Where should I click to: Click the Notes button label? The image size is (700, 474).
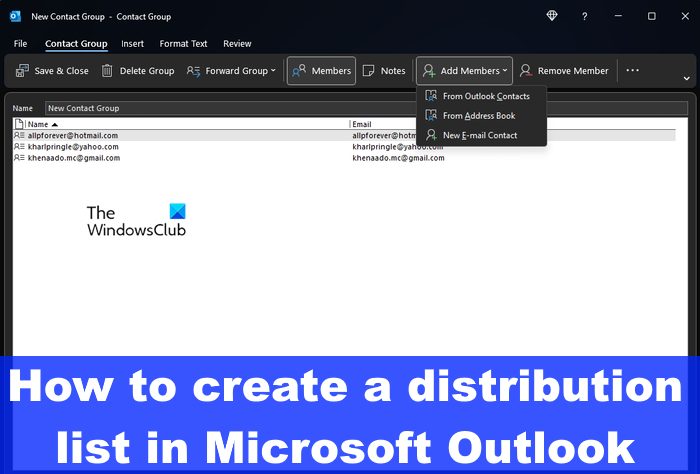(x=393, y=71)
